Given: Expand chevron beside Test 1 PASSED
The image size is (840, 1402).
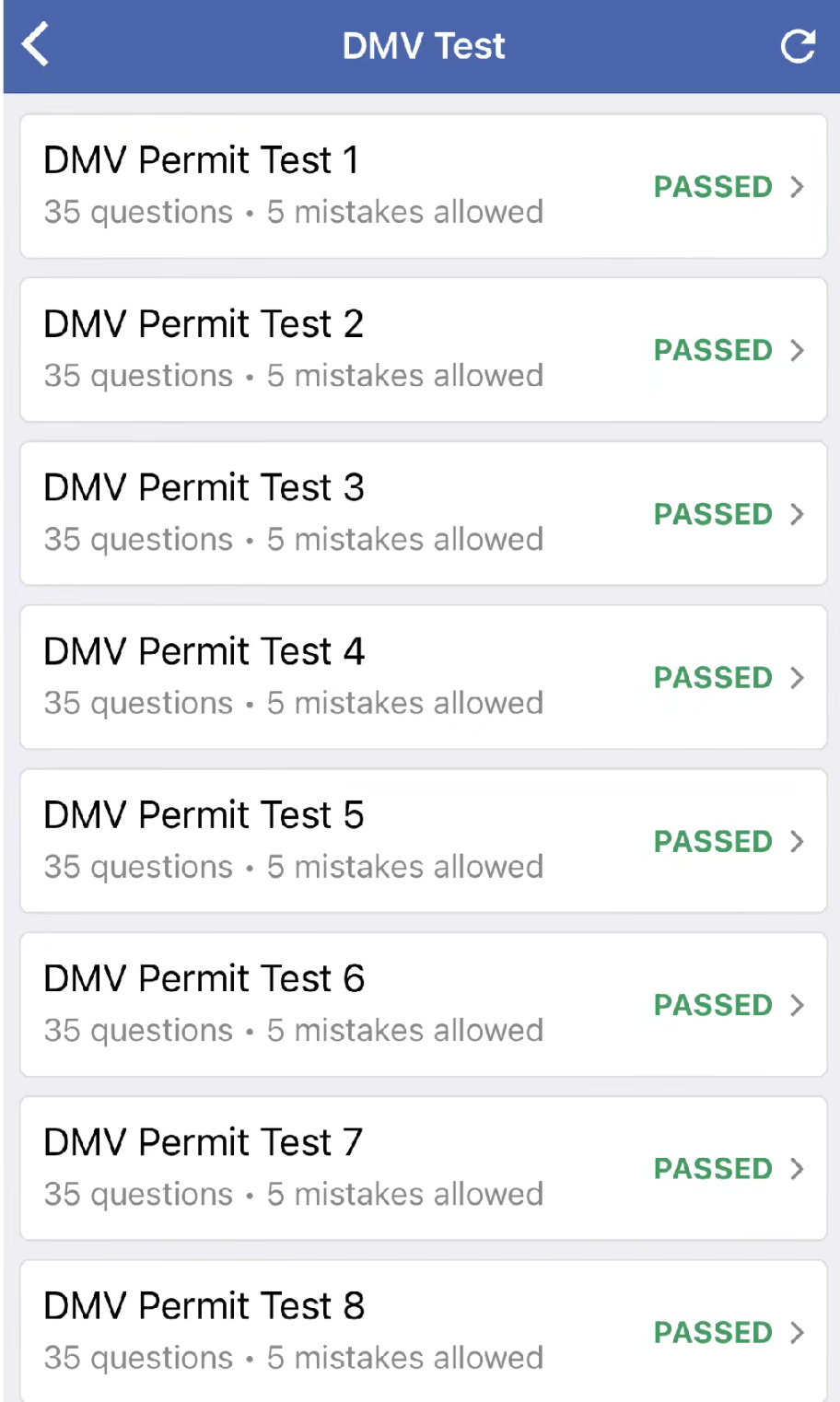Looking at the screenshot, I should [798, 187].
